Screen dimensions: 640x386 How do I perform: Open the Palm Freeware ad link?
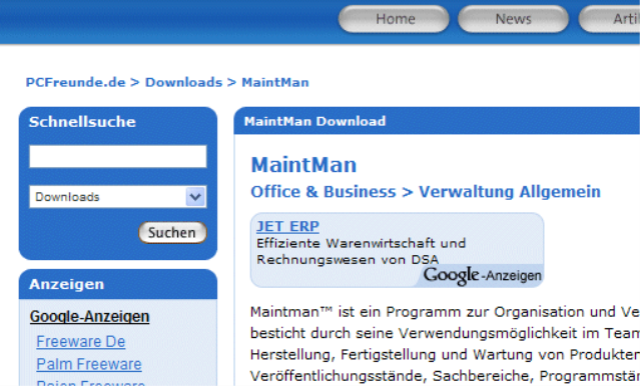pyautogui.click(x=89, y=364)
